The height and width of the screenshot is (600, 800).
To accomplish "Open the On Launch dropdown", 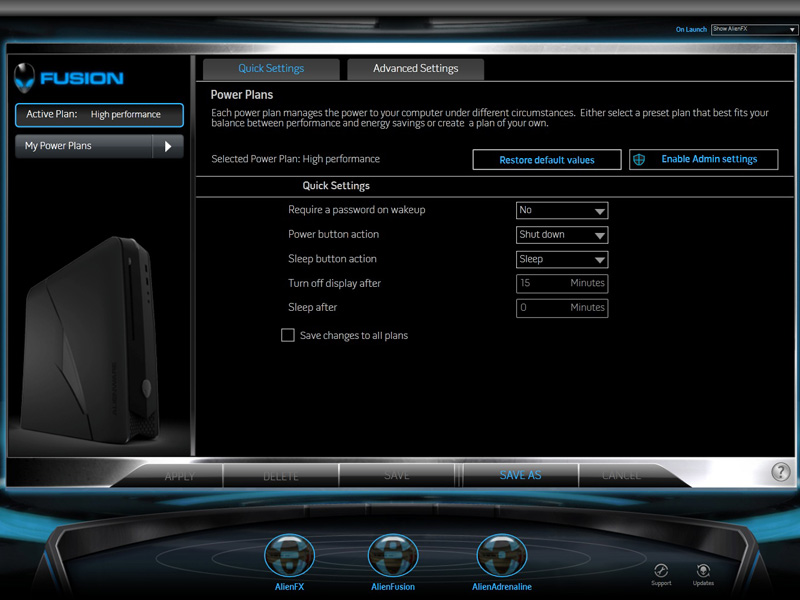I will click(754, 29).
